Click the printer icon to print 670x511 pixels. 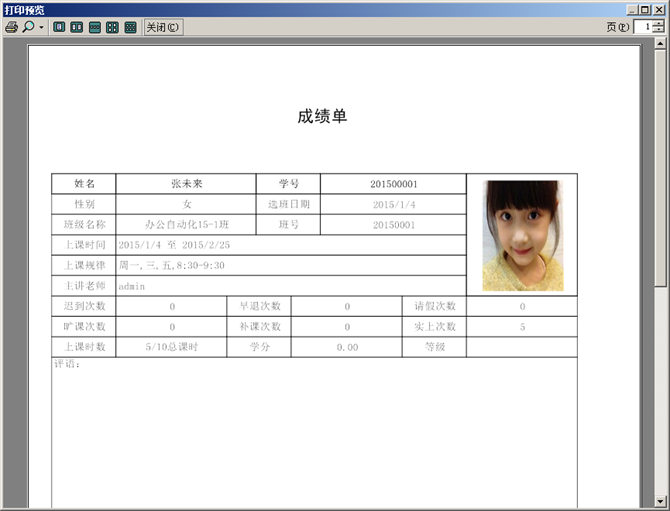(x=12, y=27)
